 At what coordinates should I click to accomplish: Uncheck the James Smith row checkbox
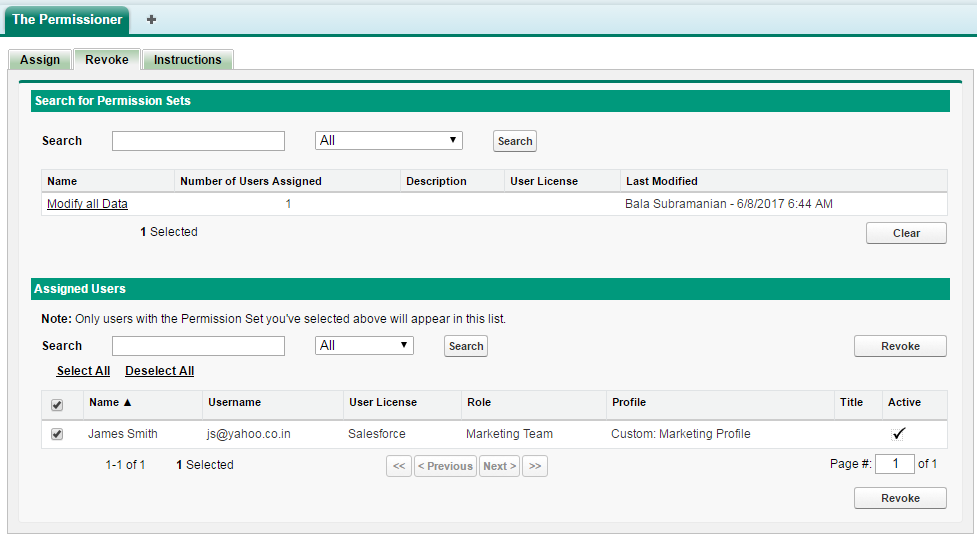click(x=57, y=434)
